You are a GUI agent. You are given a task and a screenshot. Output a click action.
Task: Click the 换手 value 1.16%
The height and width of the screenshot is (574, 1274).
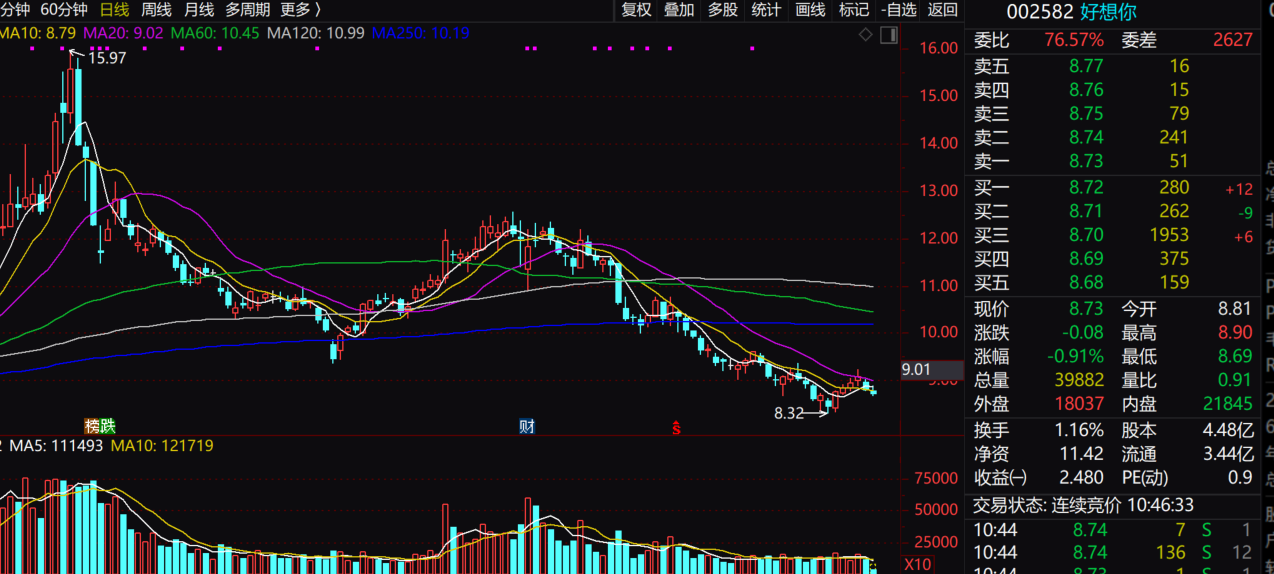click(x=1079, y=430)
